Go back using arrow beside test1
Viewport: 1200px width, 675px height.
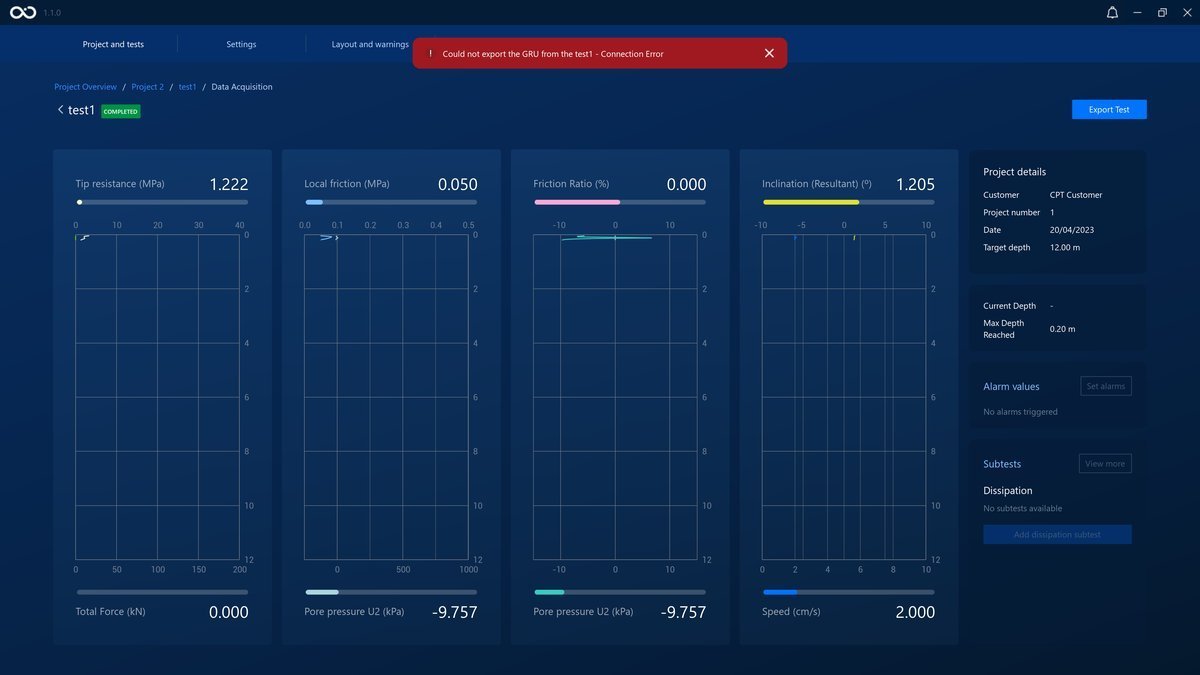tap(60, 110)
